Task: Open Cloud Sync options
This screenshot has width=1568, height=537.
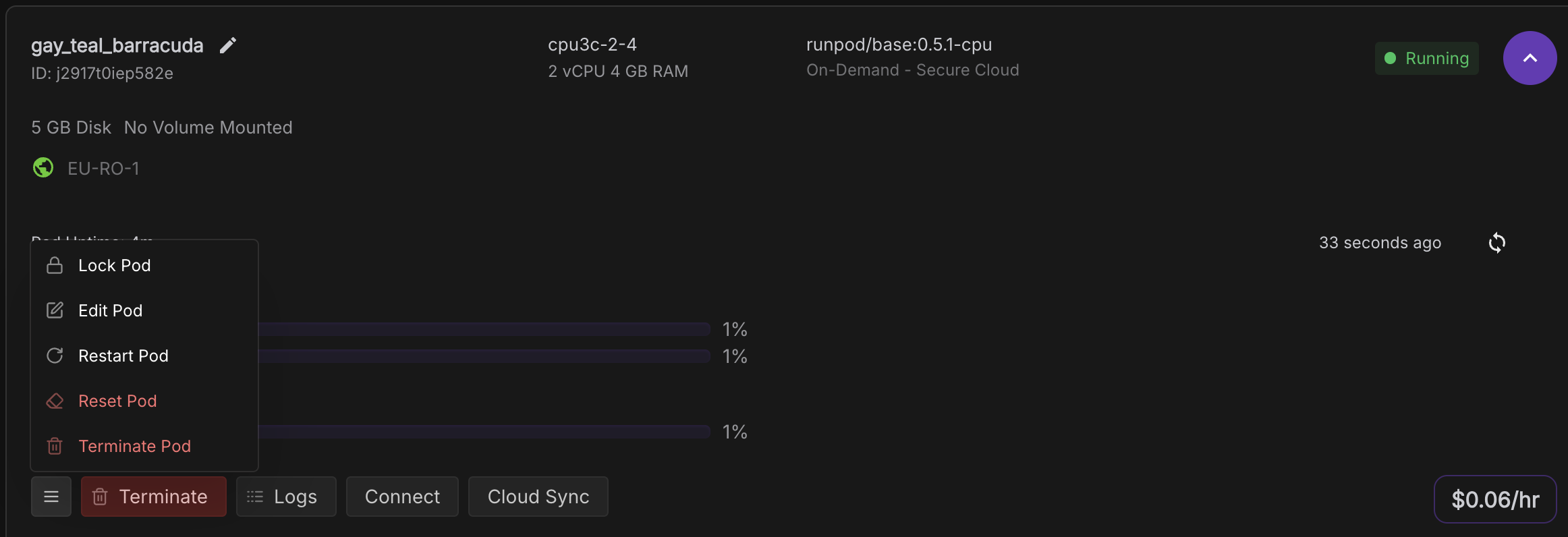Action: pos(538,497)
